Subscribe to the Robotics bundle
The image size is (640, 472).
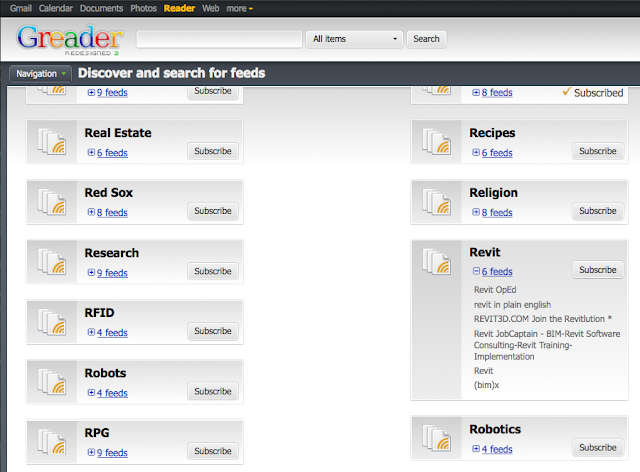(x=598, y=448)
